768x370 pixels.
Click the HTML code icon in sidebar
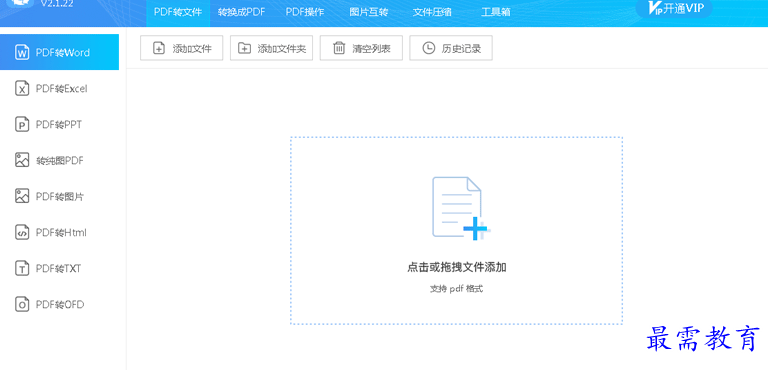pos(22,232)
